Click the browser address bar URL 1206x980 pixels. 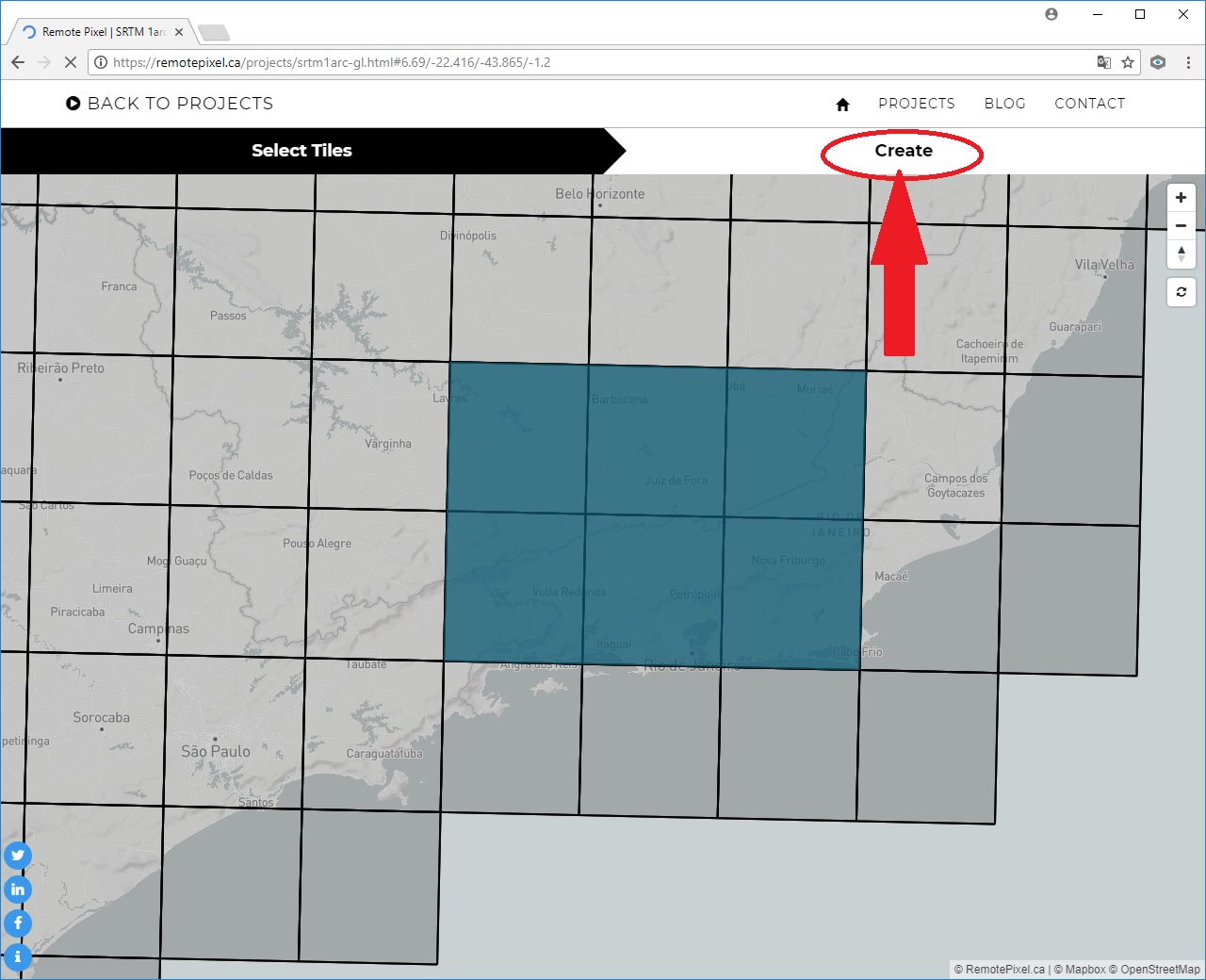click(x=565, y=62)
